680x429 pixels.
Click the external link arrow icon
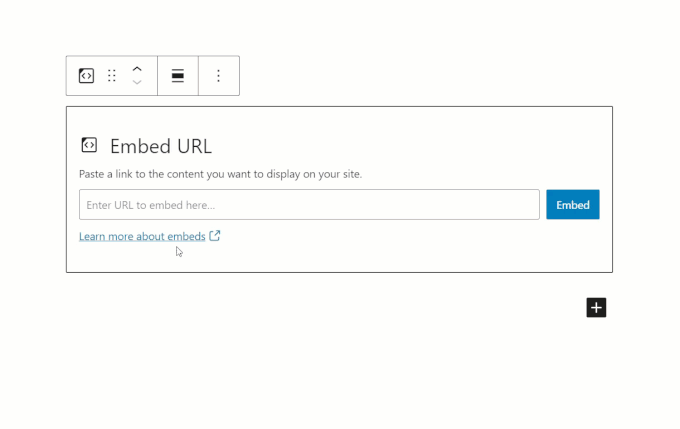(x=215, y=236)
